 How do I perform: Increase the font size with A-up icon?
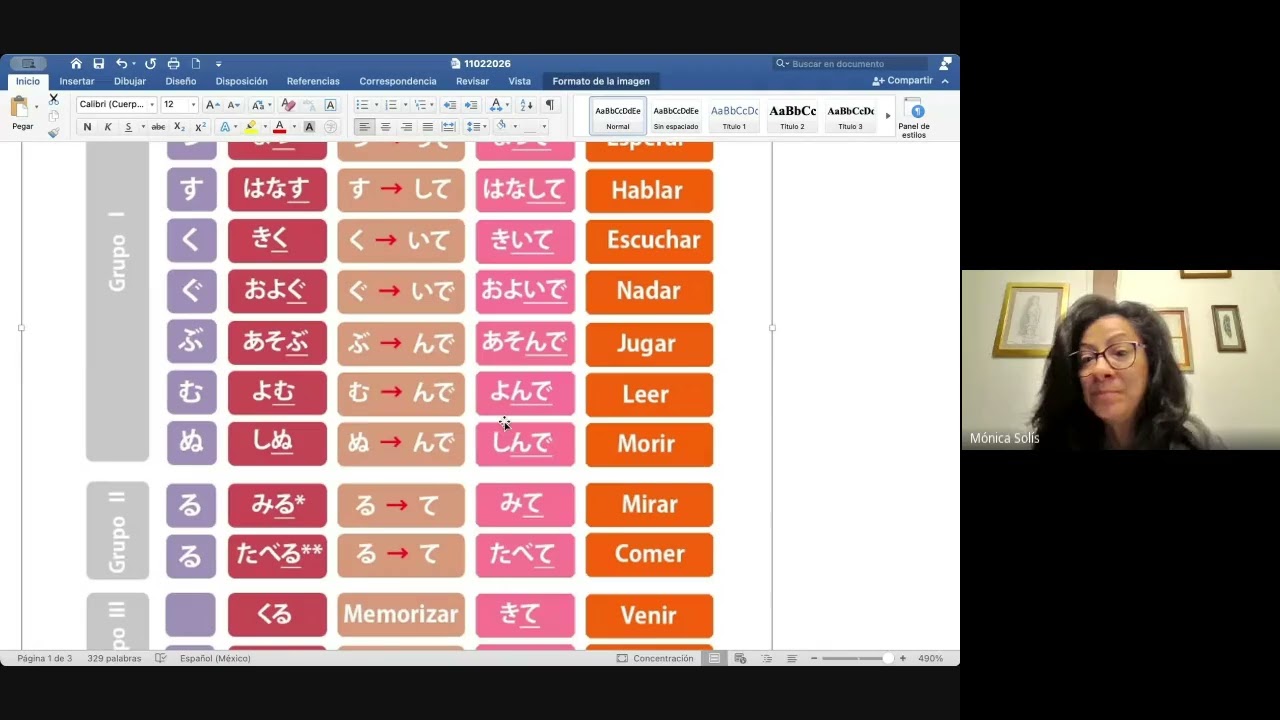pos(212,104)
